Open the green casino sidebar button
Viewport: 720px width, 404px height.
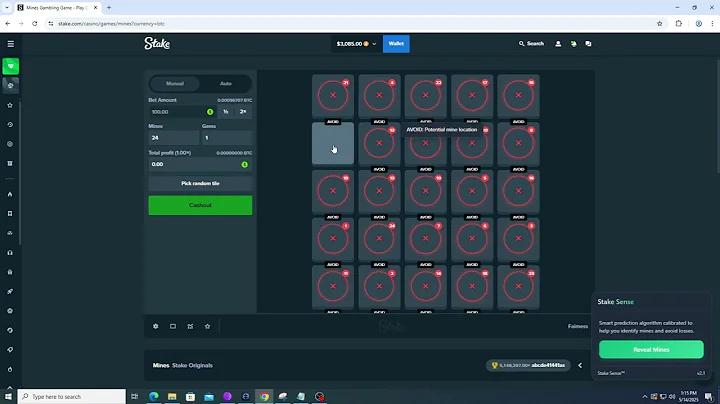11,67
